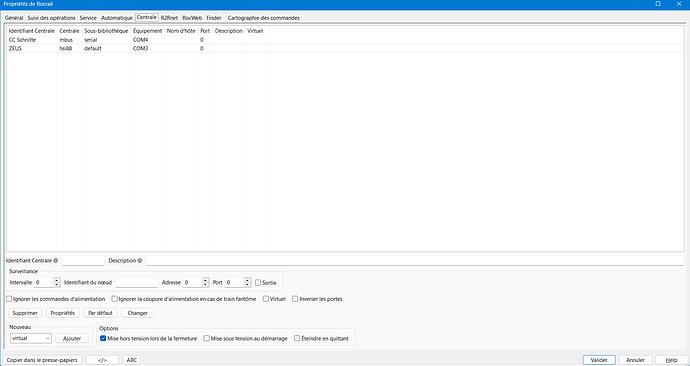Click the Équipement column header
The width and height of the screenshot is (690, 366).
147,31
